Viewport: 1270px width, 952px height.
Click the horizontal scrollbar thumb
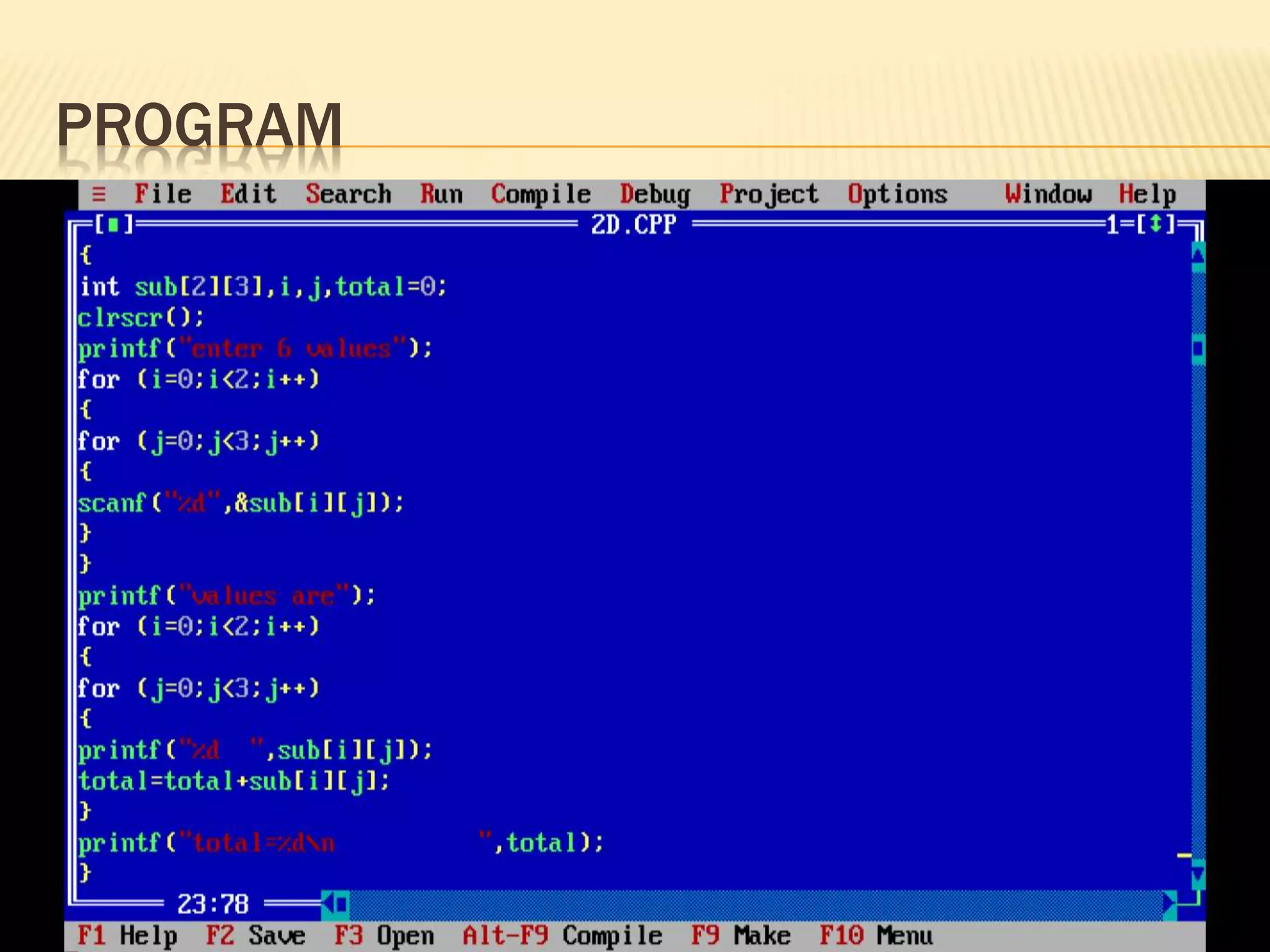click(x=342, y=904)
